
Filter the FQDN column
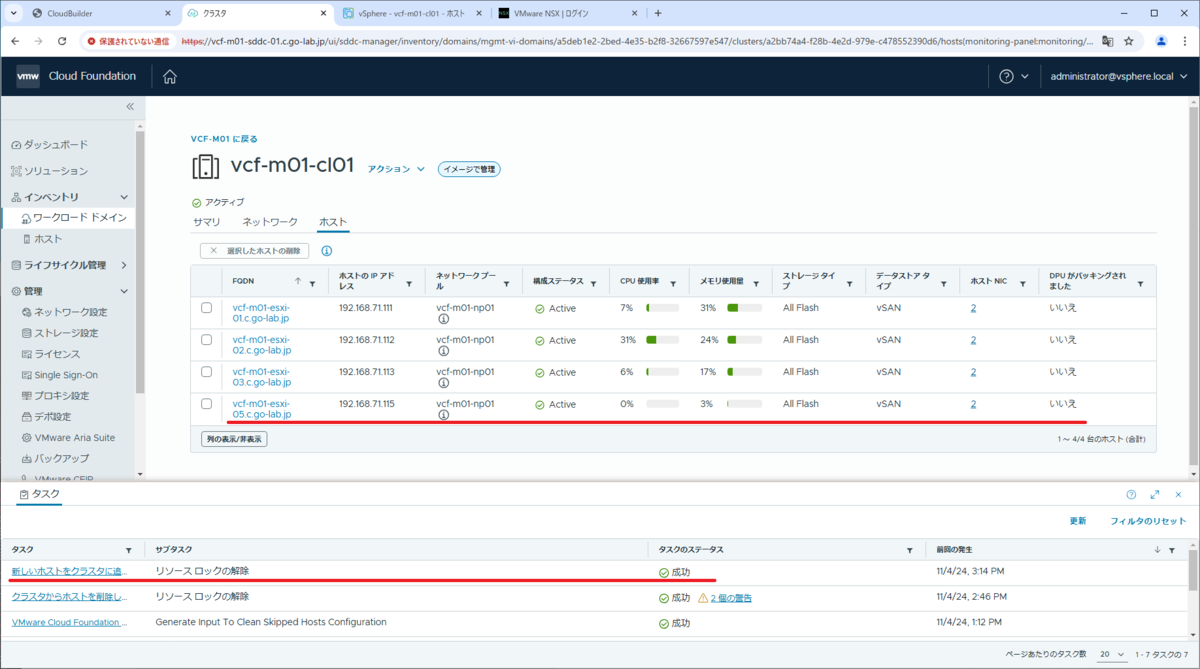point(312,284)
